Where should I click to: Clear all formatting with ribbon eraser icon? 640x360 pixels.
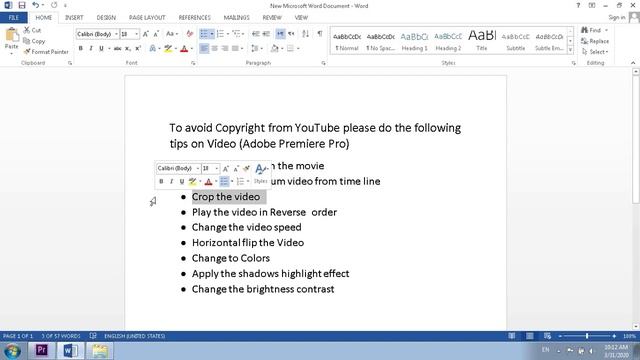coord(189,34)
